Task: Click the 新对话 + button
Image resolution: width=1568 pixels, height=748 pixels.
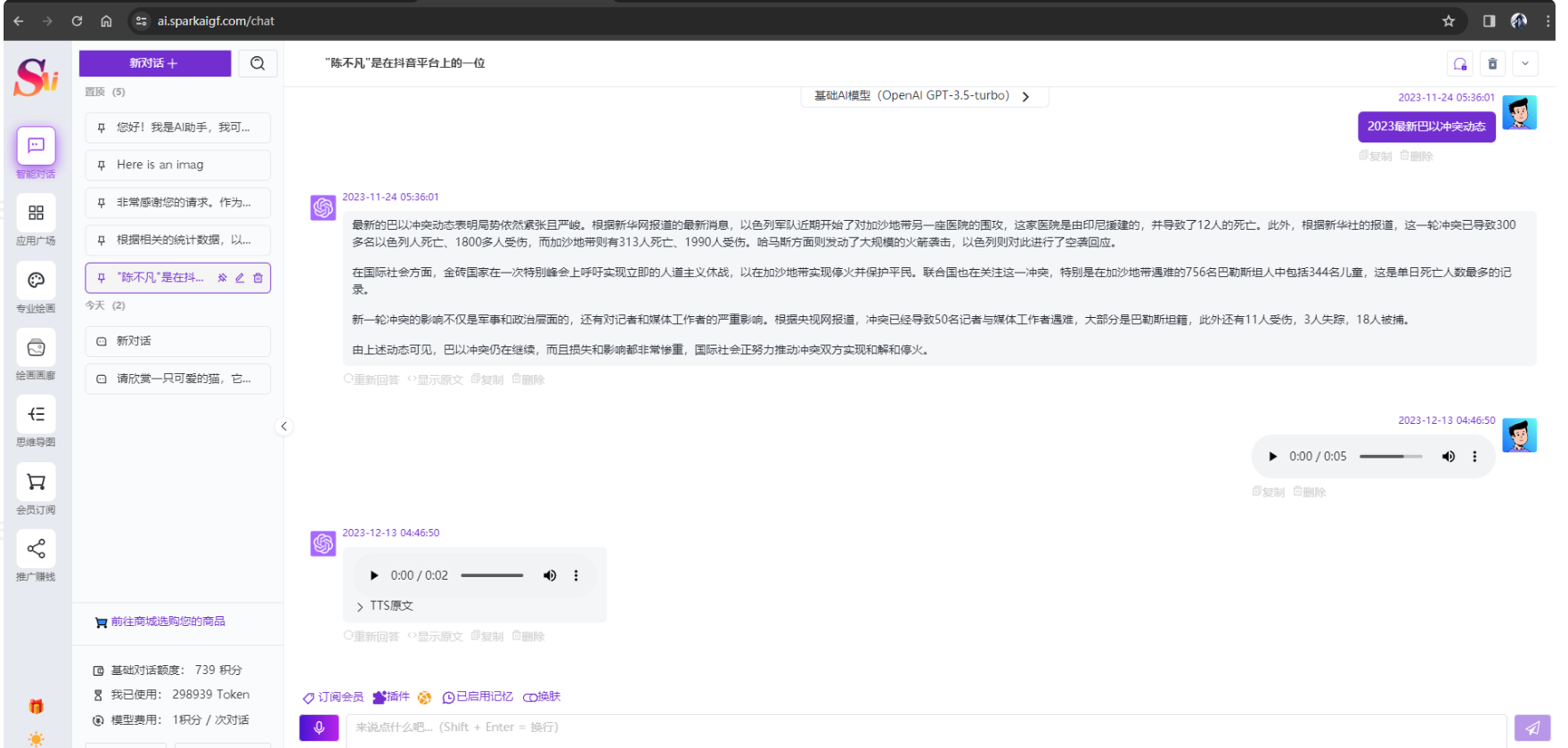Action: coord(154,63)
